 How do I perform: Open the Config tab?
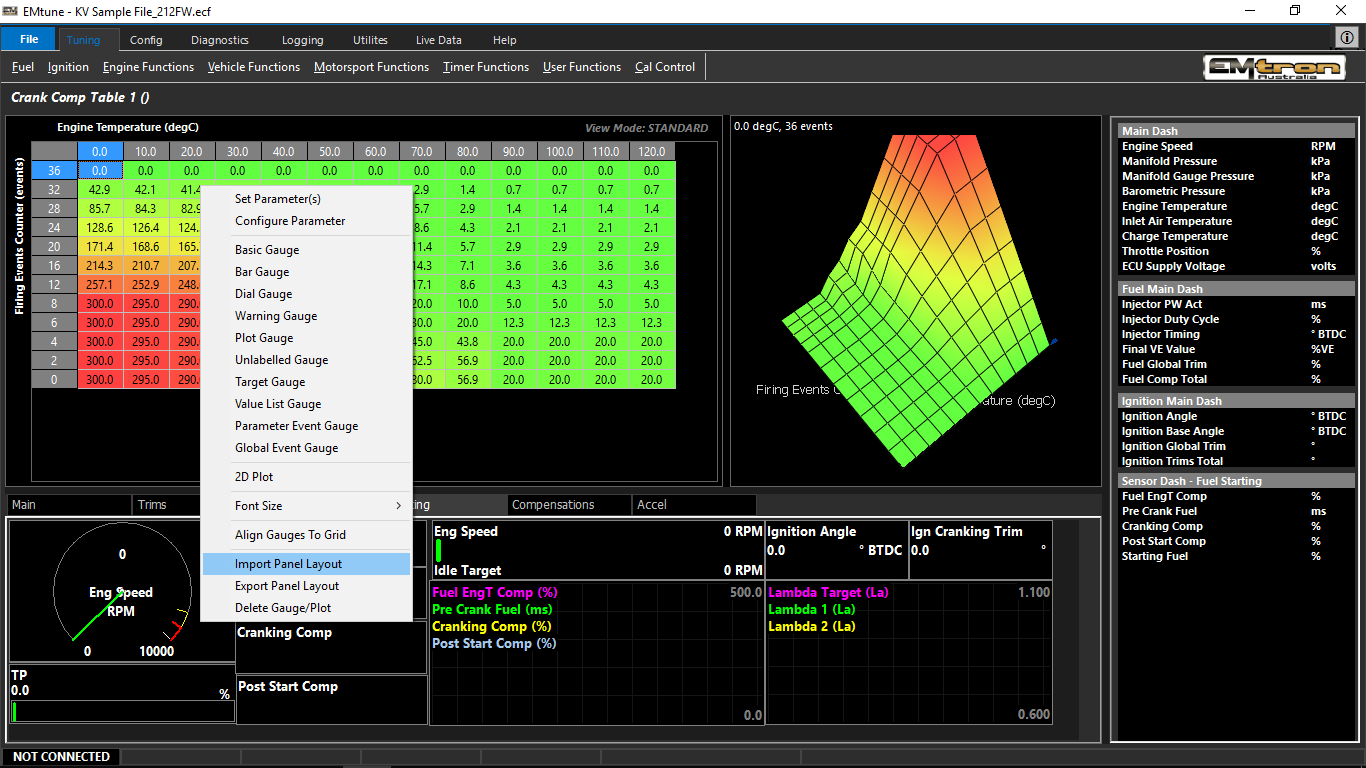(146, 40)
